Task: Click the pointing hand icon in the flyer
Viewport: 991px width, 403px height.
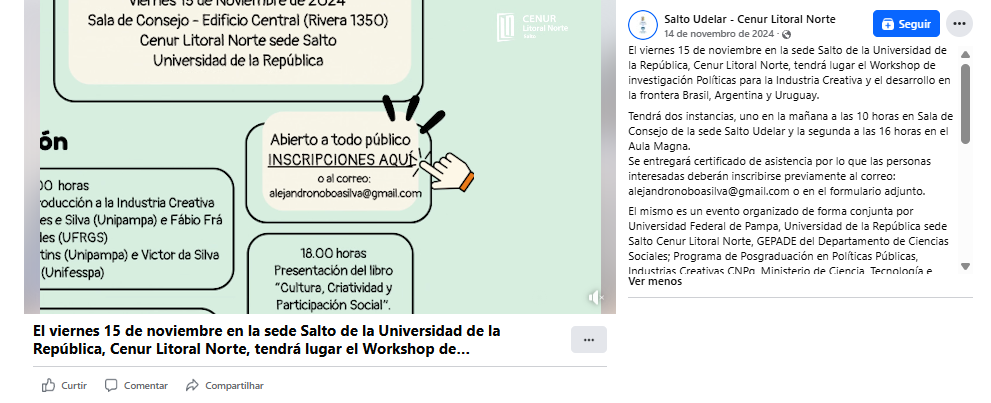Action: tap(455, 168)
